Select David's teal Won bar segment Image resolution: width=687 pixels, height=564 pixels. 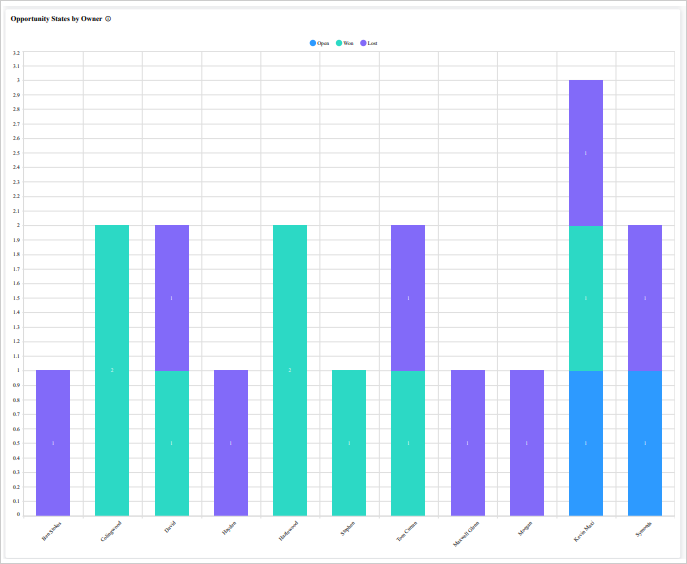171,443
